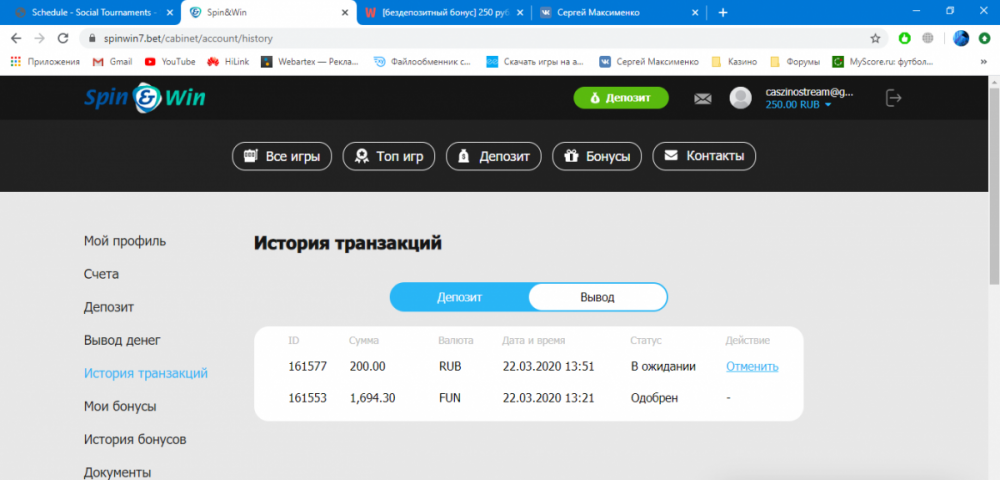Select Депозит transactions toggle
Screen dimensions: 1000x480
(459, 297)
